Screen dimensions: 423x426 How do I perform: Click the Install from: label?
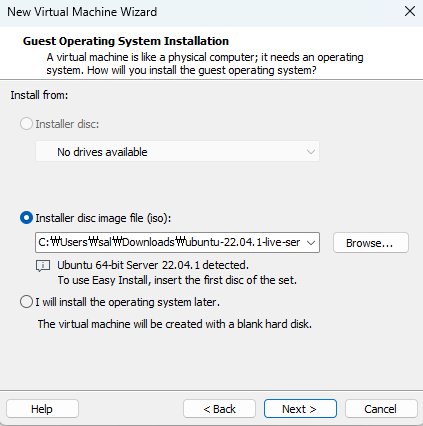point(39,95)
